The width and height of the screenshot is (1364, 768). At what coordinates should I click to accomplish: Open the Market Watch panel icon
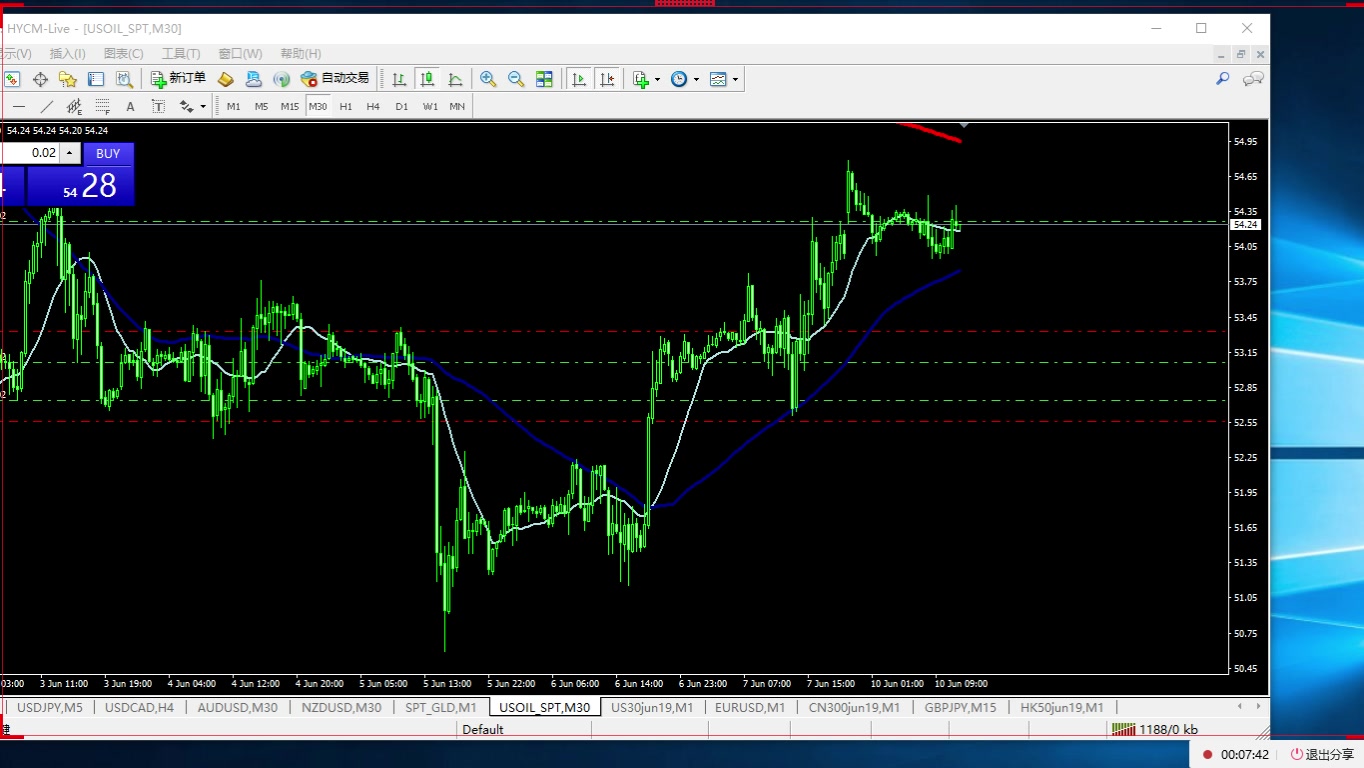[12, 79]
